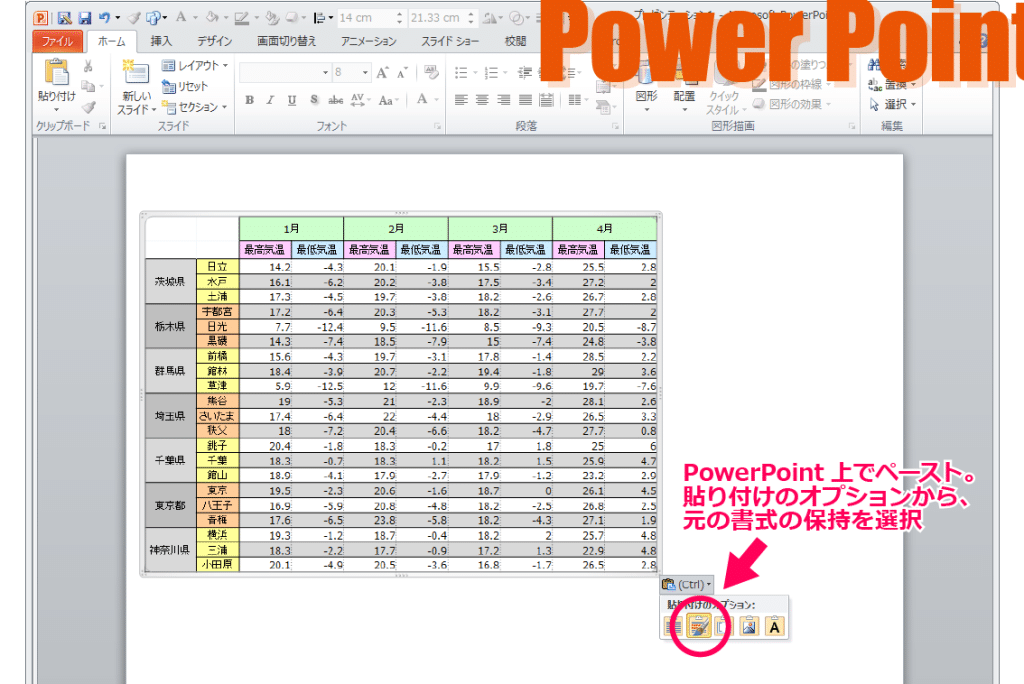Click the 図形の枠線 shape outline button
This screenshot has width=1024, height=684.
(x=792, y=84)
